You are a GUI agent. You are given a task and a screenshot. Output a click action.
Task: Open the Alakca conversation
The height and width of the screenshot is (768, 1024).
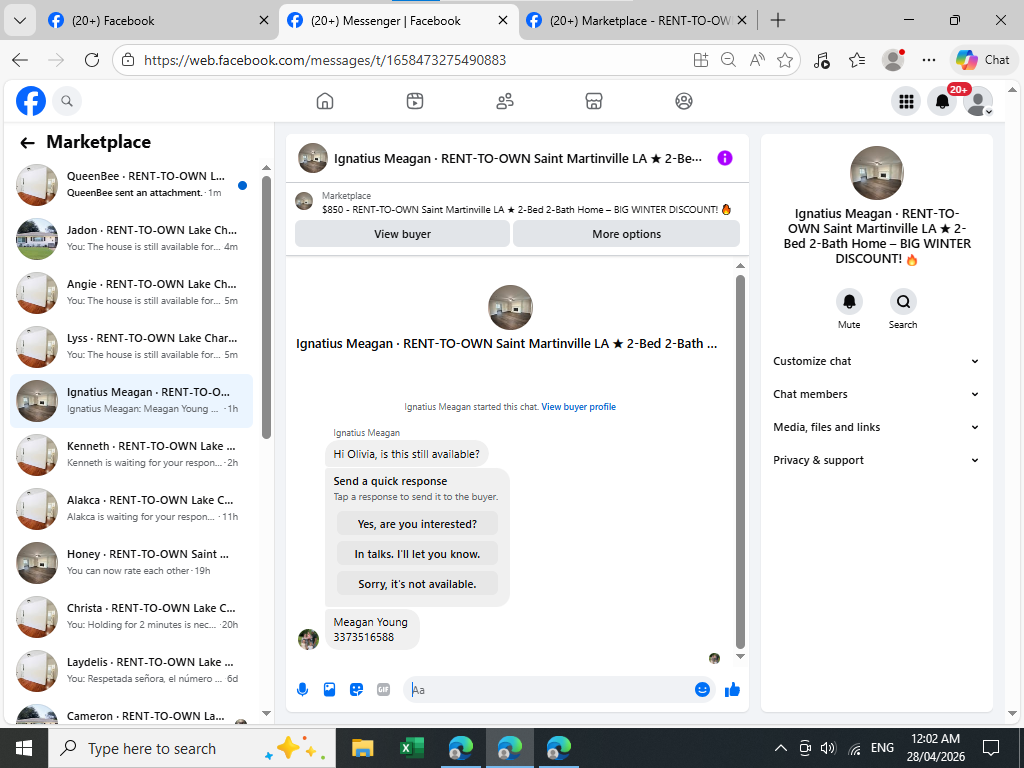tap(131, 509)
